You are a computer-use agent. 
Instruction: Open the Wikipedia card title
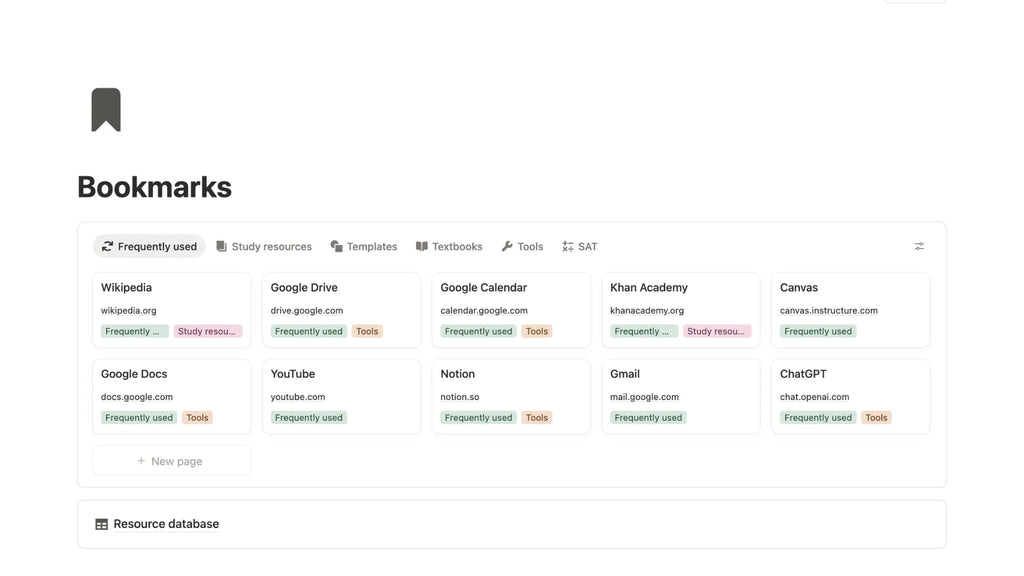tap(126, 287)
